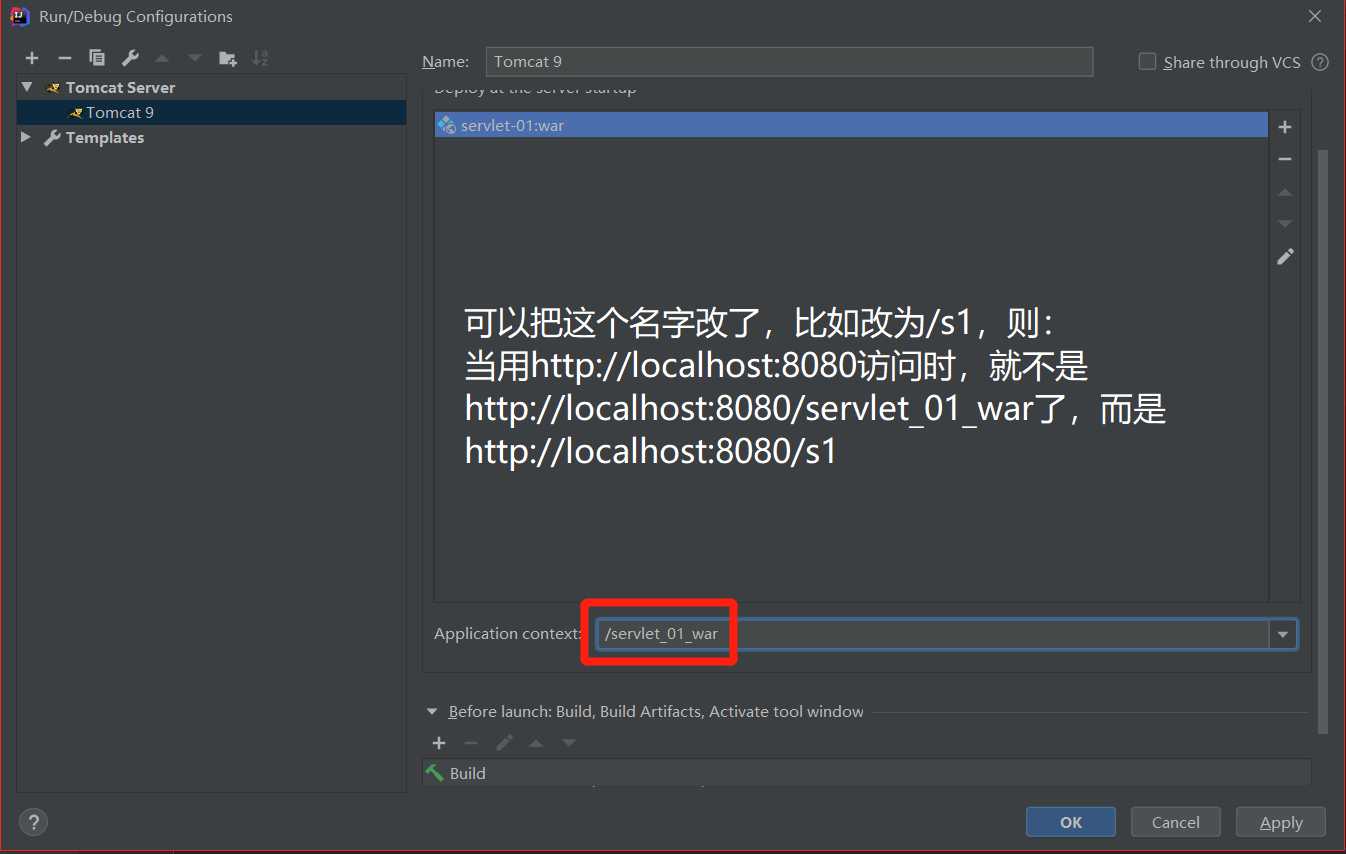Focus the Name field containing Tomcat 9
The width and height of the screenshot is (1346, 854).
pos(789,61)
